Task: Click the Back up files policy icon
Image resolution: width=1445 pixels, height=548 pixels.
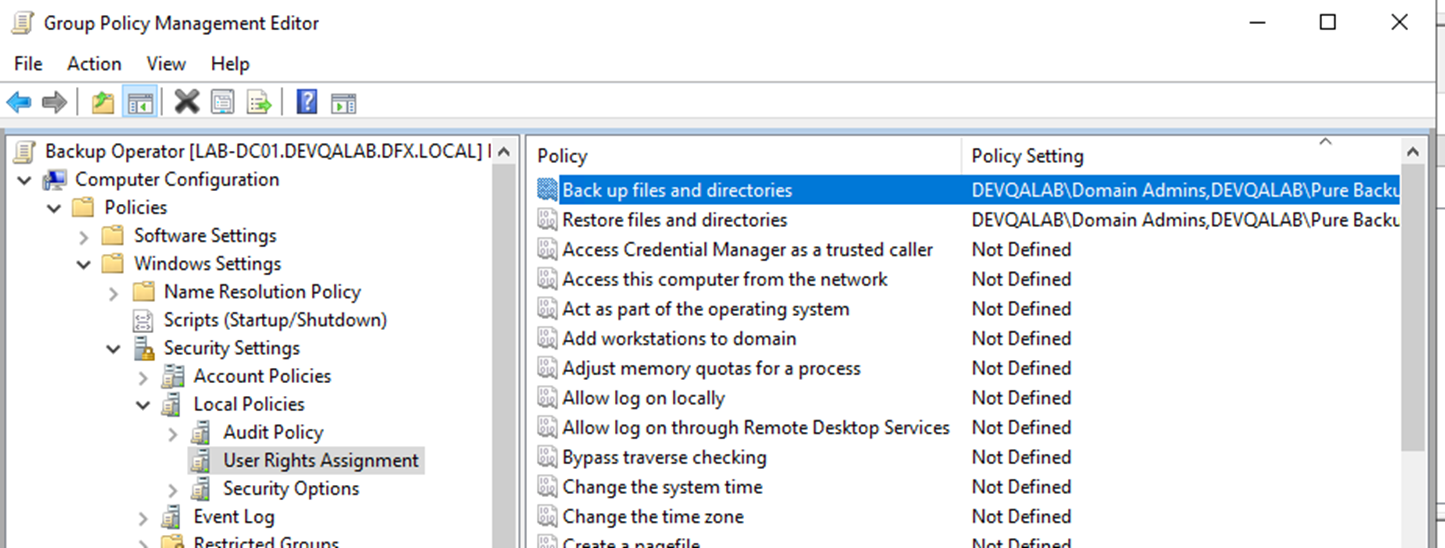Action: tap(547, 190)
